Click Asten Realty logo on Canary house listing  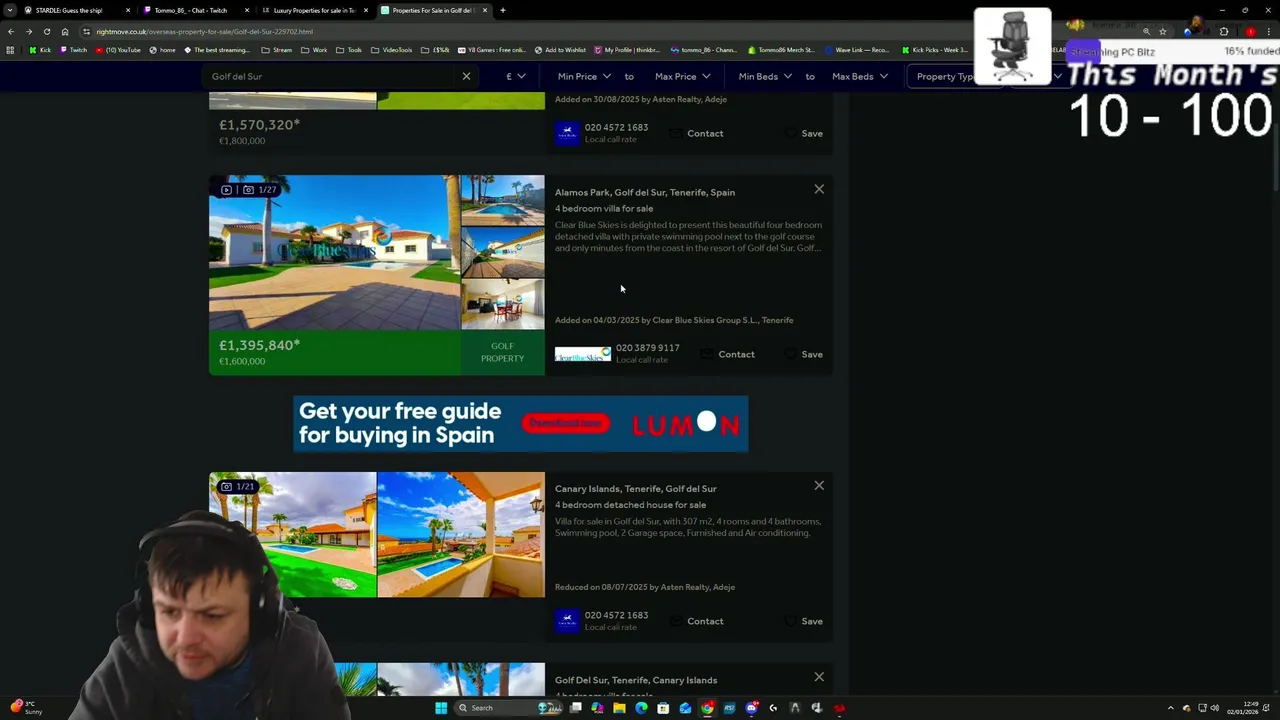(567, 621)
